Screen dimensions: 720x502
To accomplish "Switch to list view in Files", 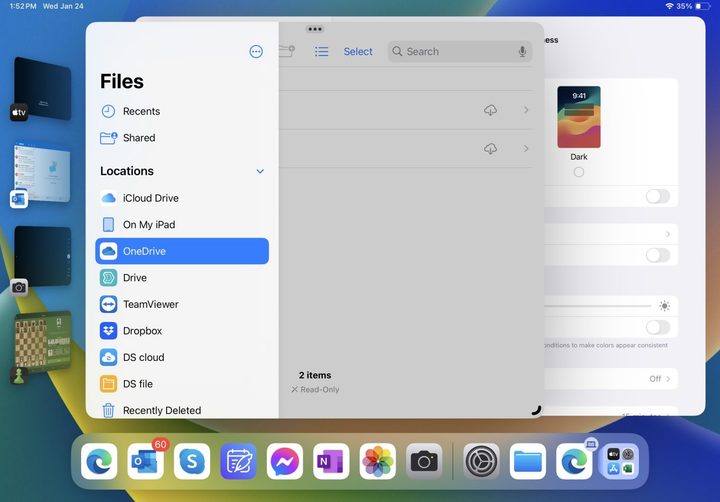I will point(321,51).
